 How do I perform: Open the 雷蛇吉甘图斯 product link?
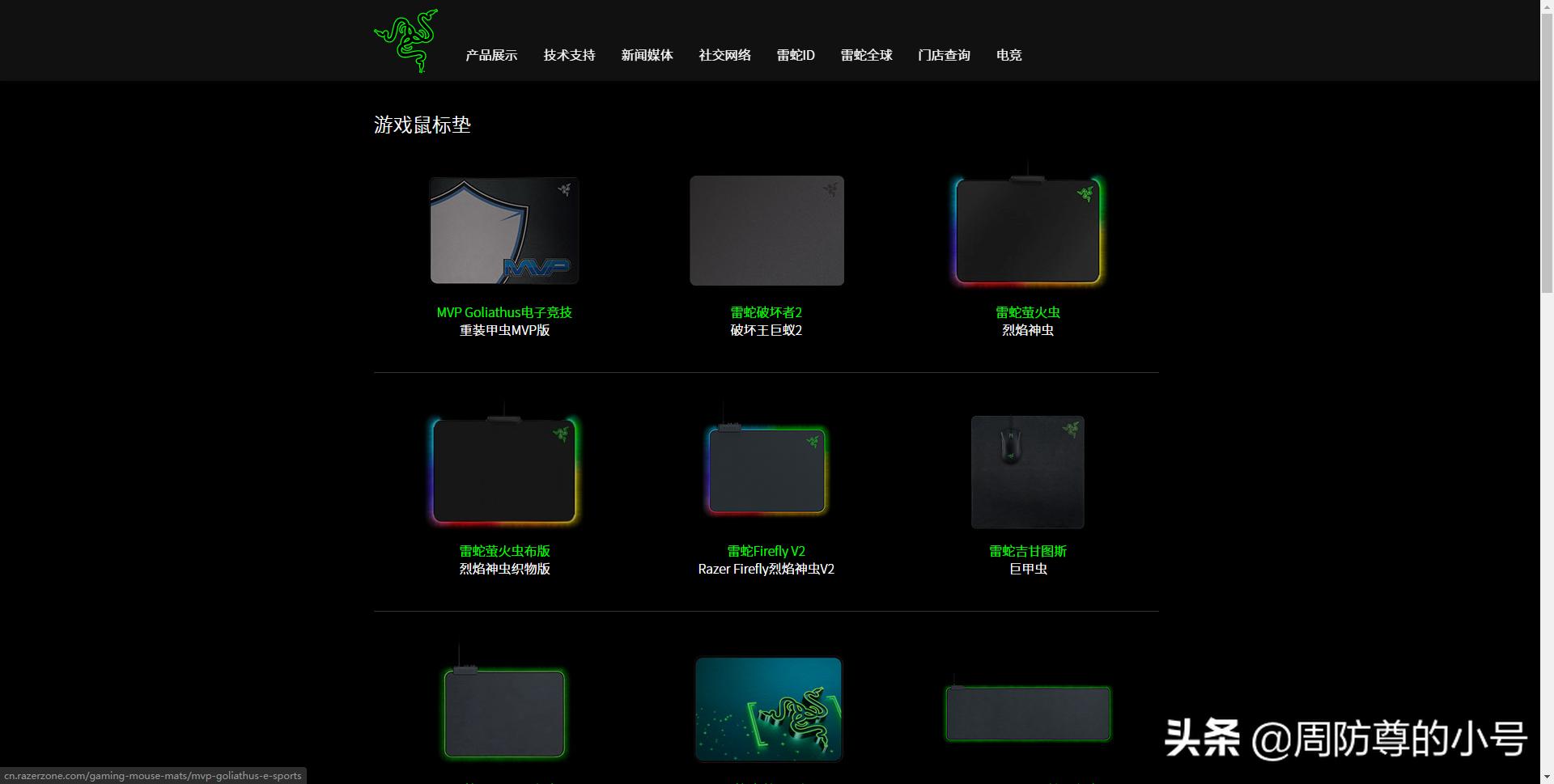[x=1027, y=551]
